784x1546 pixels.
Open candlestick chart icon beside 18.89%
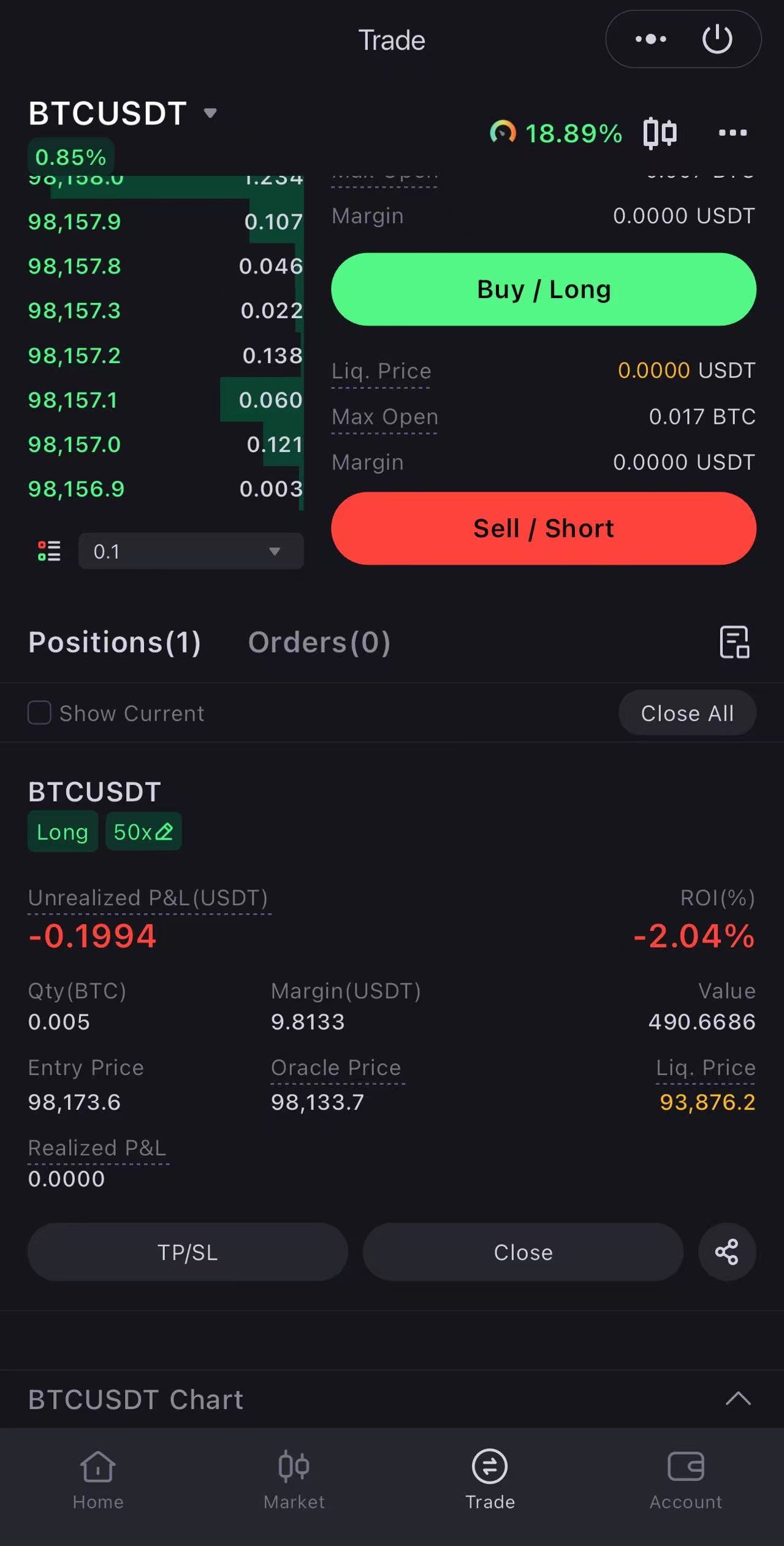coord(660,132)
